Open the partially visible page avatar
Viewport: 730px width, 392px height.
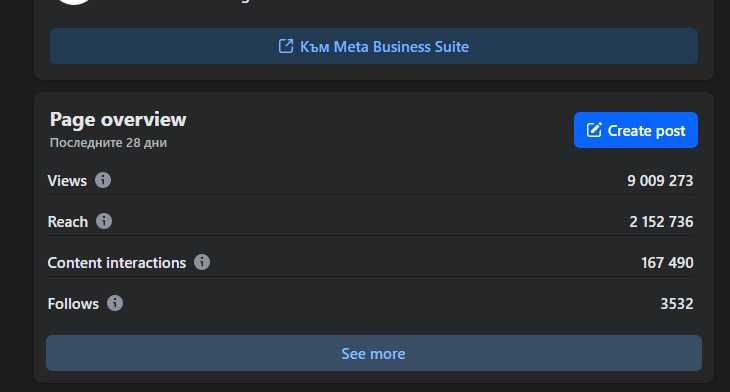coord(74,2)
